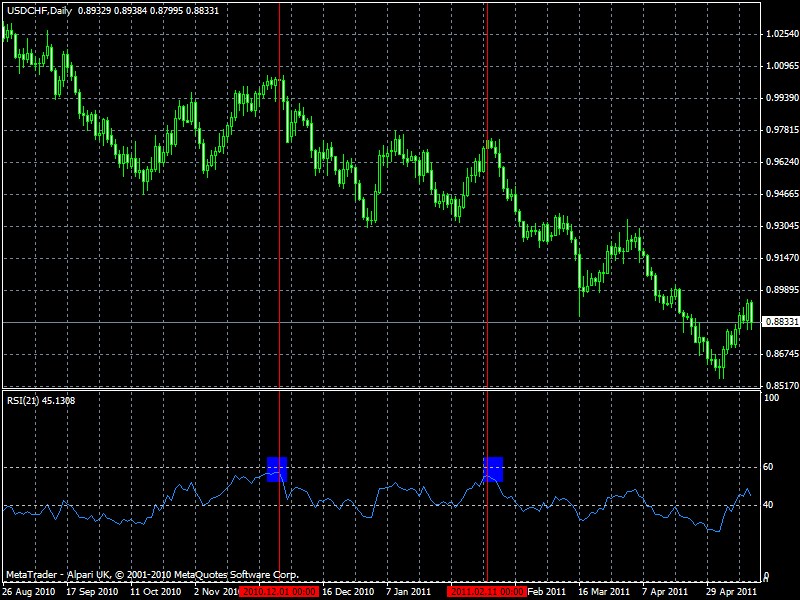800x600 pixels.
Task: Click the current price tag 0.88331
Action: pyautogui.click(x=780, y=322)
